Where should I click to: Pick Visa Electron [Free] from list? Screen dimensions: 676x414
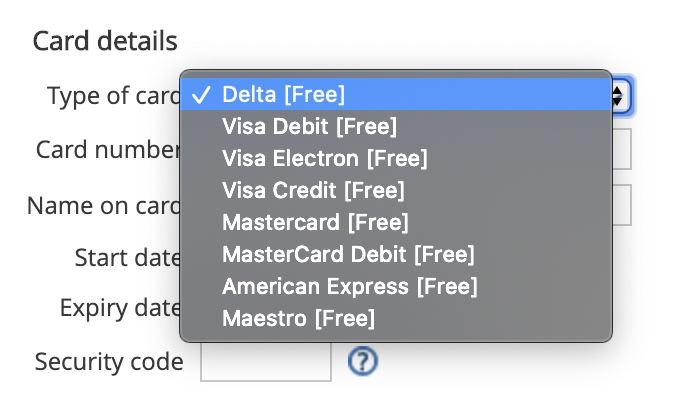point(396,158)
